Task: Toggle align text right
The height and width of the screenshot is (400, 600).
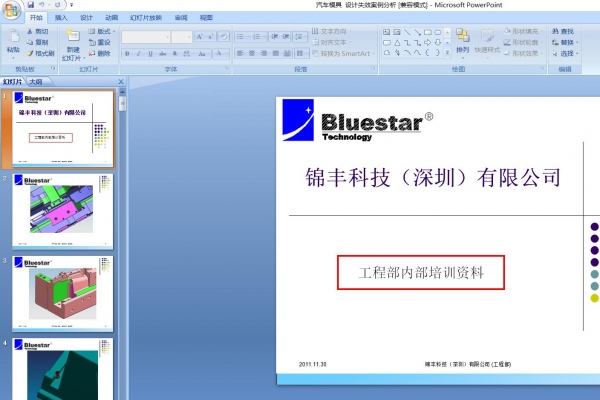Action: [x=264, y=54]
